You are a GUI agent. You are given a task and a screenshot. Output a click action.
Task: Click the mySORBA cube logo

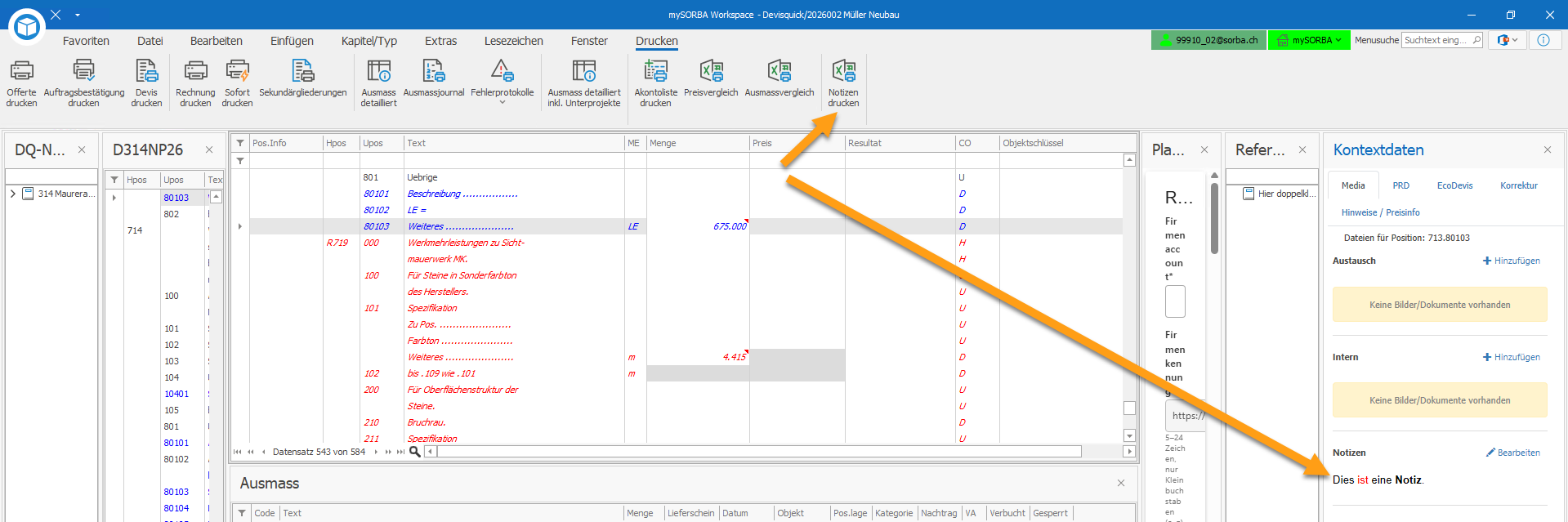coord(27,27)
